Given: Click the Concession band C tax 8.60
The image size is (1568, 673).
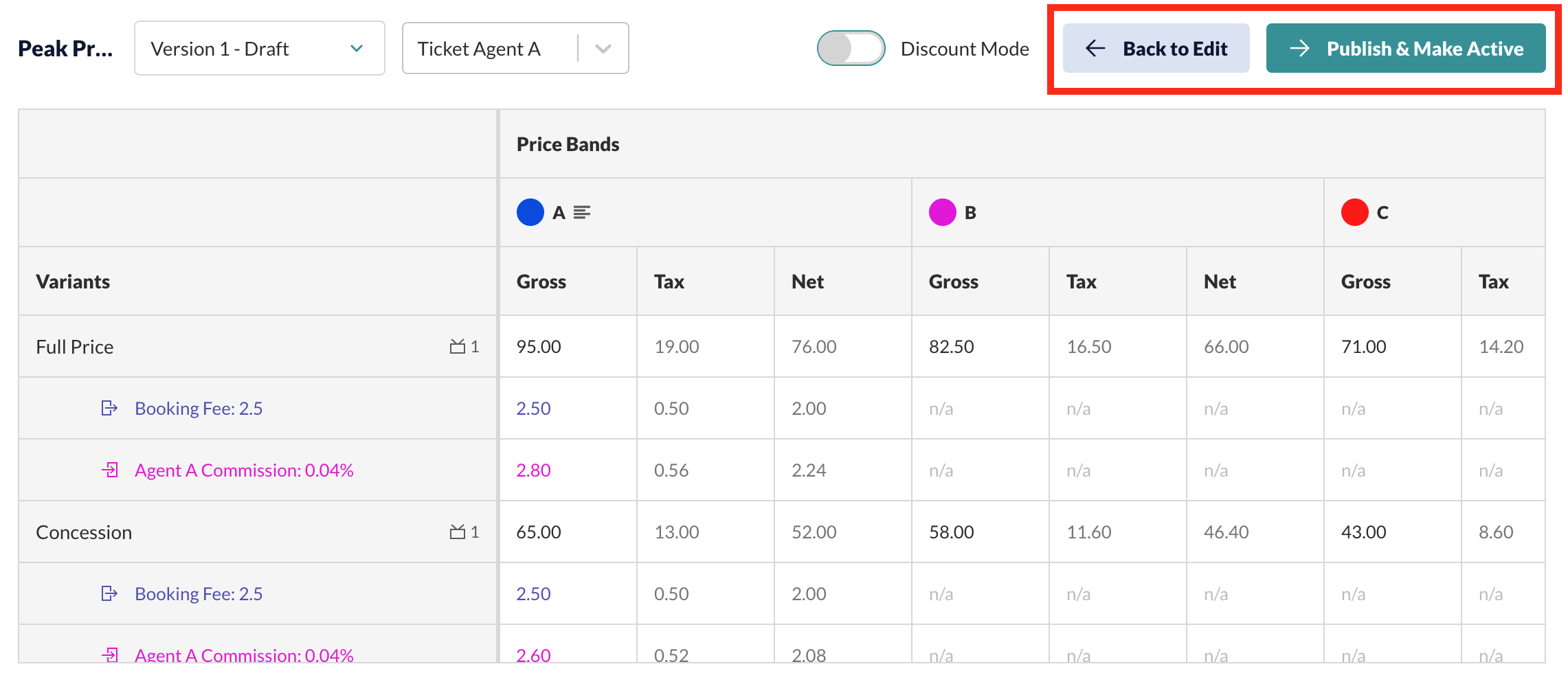Looking at the screenshot, I should (1496, 532).
